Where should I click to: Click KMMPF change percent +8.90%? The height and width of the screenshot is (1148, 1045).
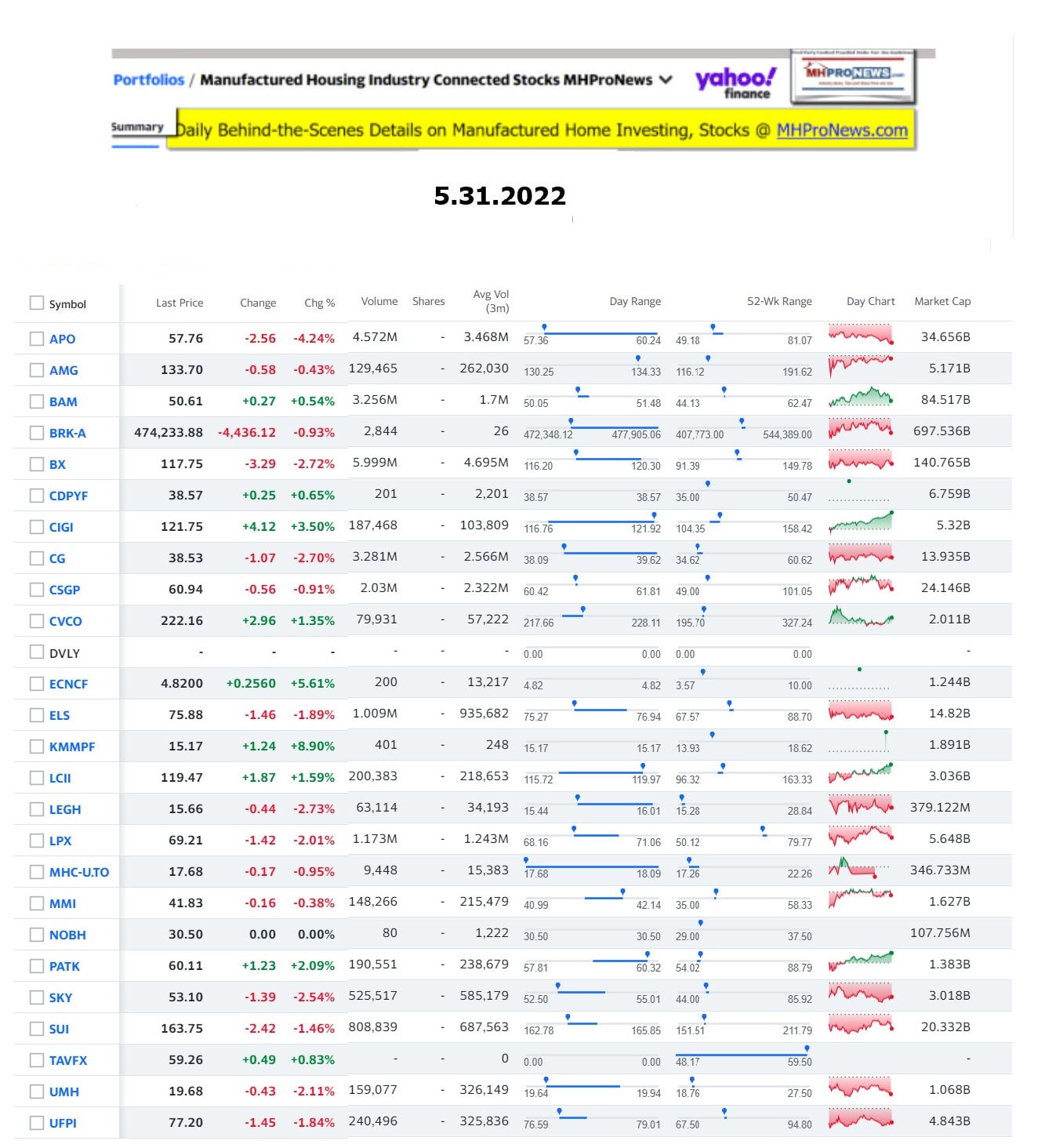coord(313,746)
